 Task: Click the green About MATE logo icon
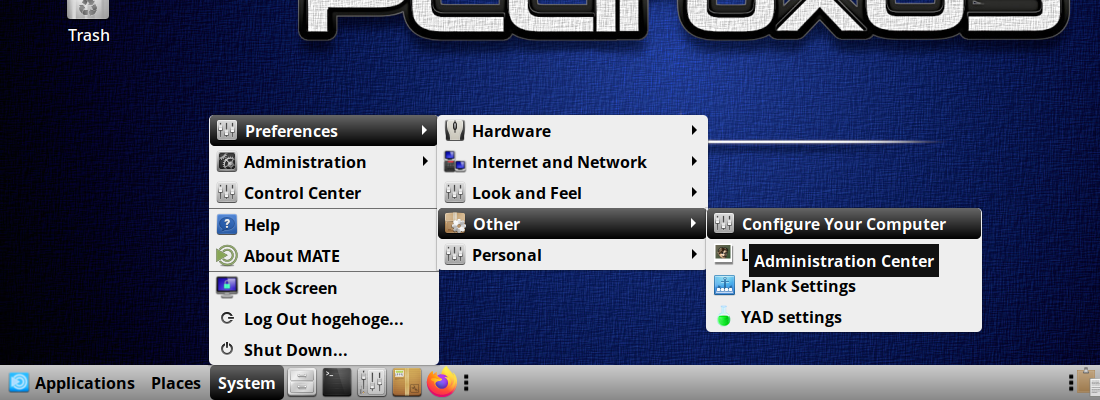click(x=227, y=256)
